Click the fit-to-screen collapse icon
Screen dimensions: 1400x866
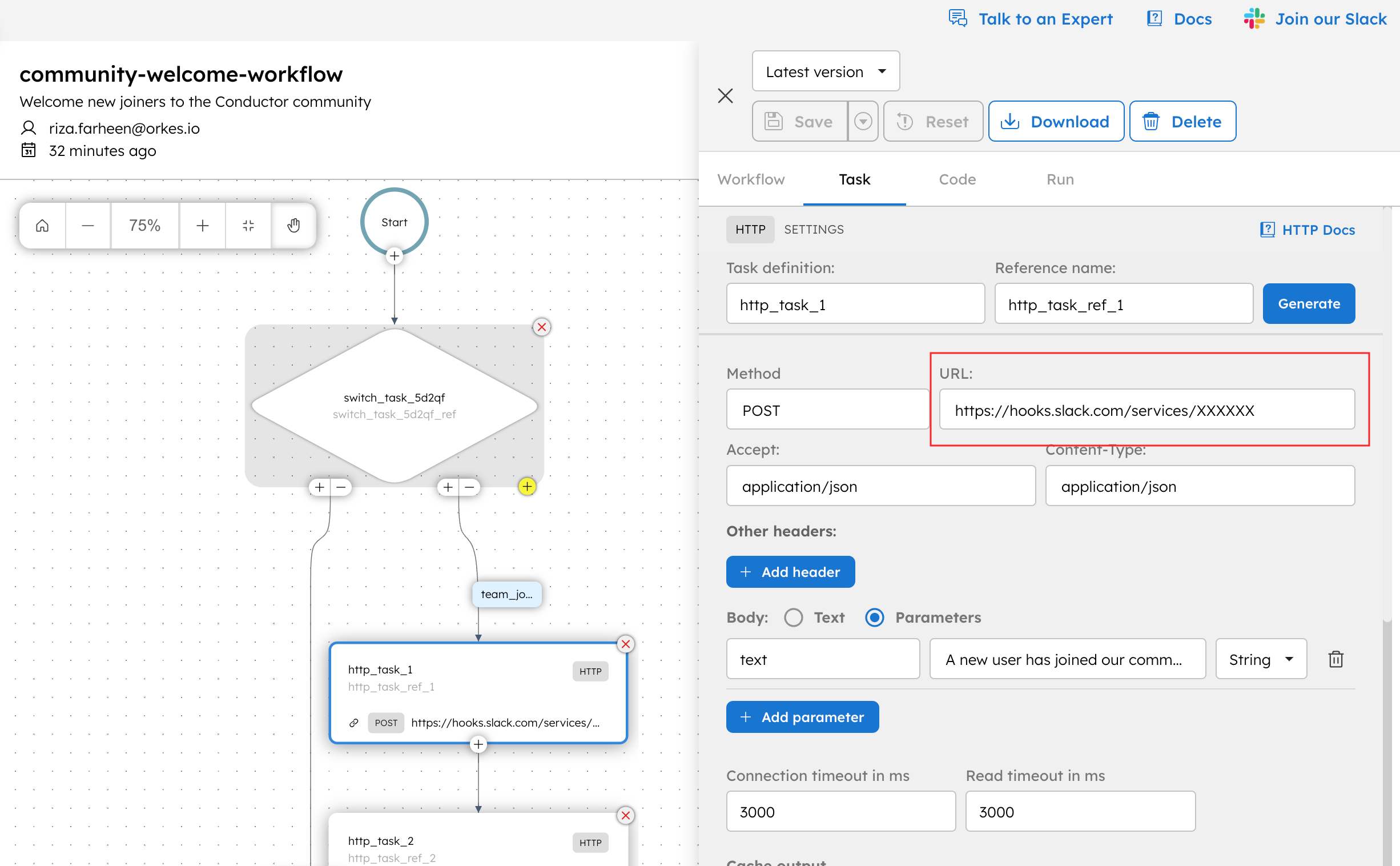pos(248,225)
